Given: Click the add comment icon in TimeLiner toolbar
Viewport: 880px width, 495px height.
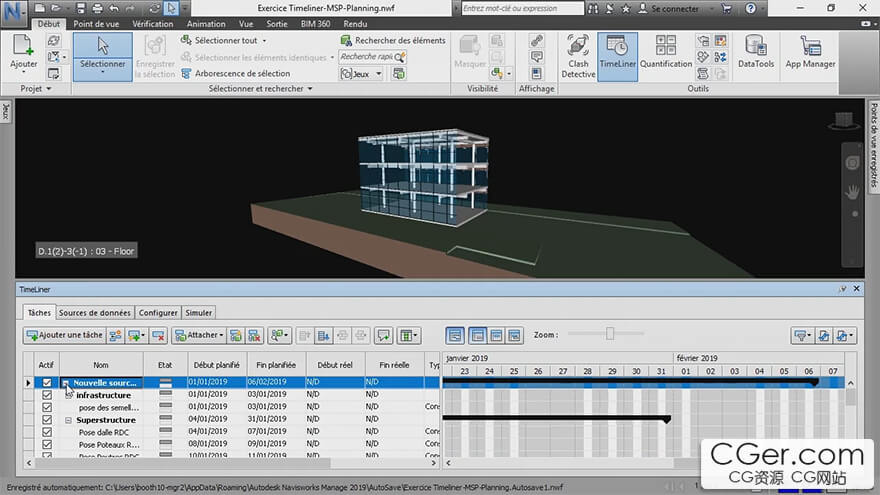Looking at the screenshot, I should [384, 336].
